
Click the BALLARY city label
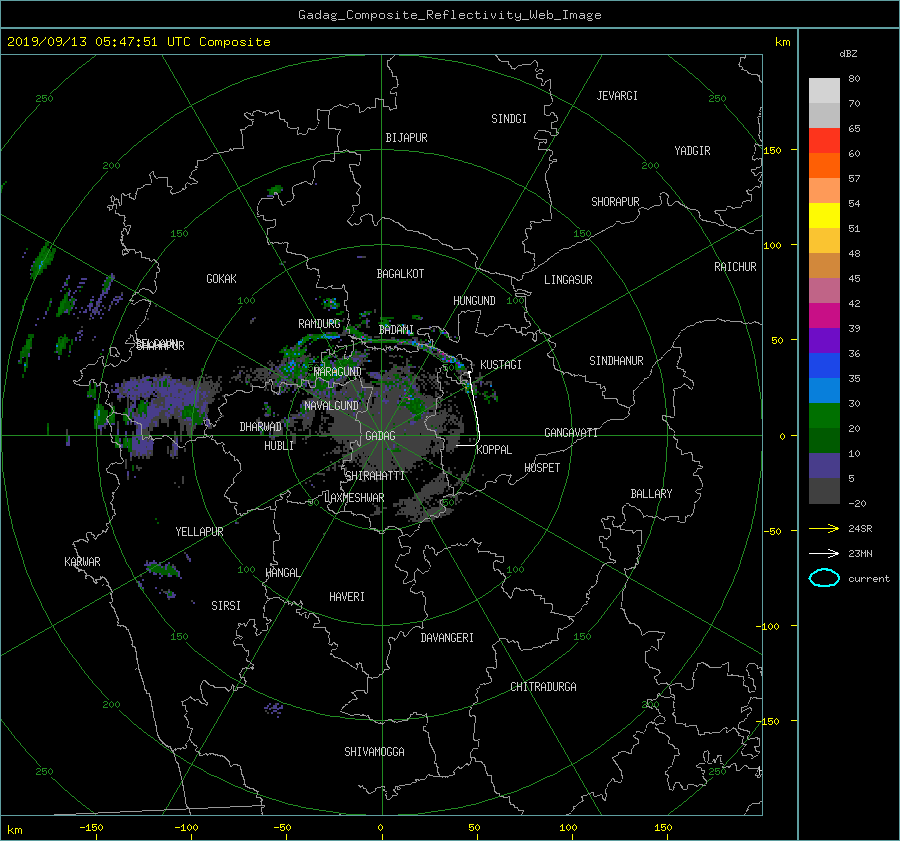(651, 494)
